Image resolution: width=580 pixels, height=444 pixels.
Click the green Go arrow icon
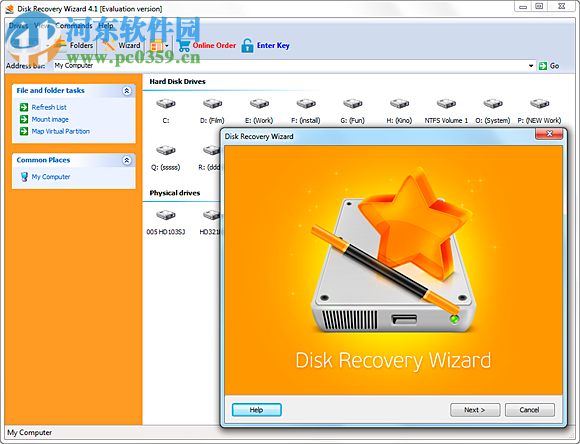click(x=543, y=66)
